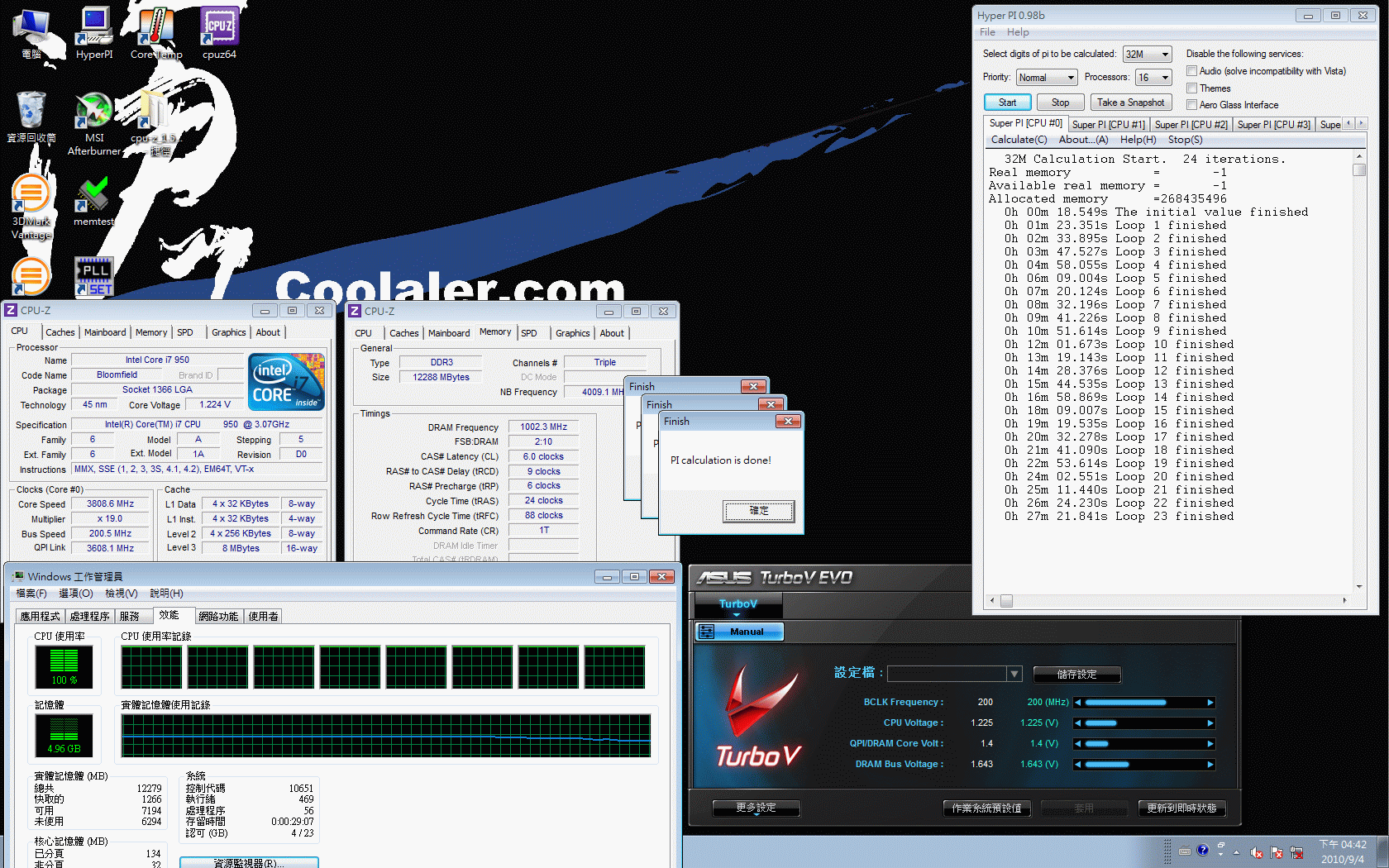Image resolution: width=1389 pixels, height=868 pixels.
Task: Open the Priority Normal dropdown
Action: 1047,78
